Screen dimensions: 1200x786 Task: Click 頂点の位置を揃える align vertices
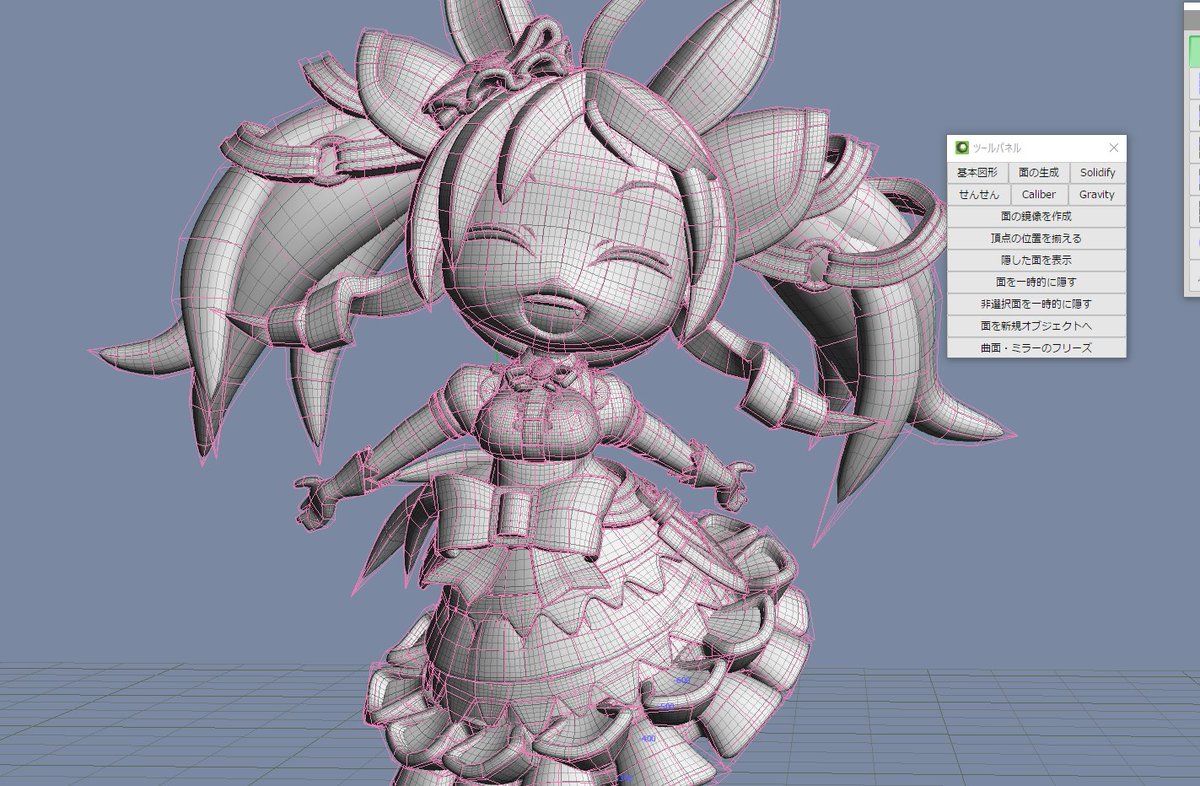point(1036,238)
